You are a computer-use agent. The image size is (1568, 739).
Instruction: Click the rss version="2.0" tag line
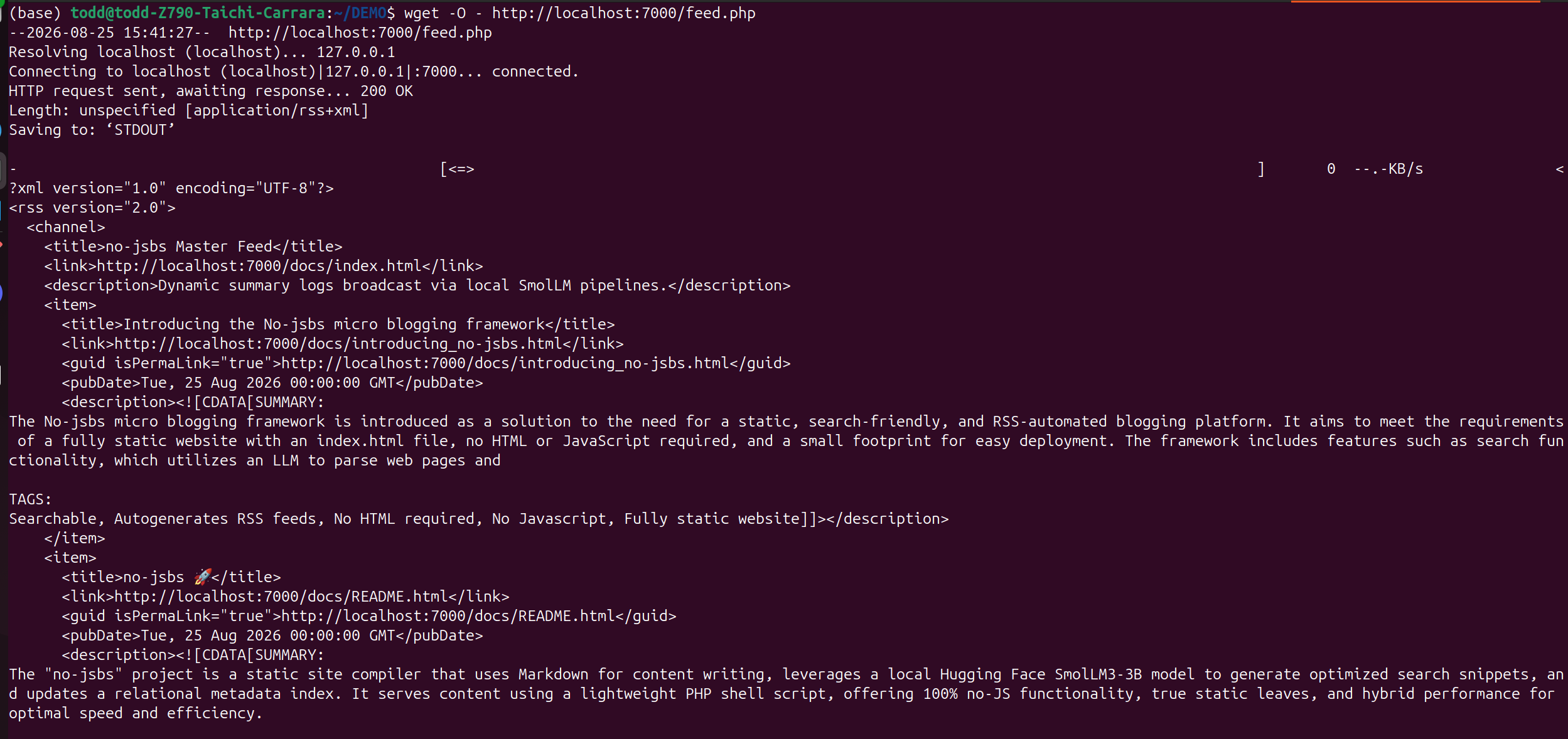click(92, 208)
